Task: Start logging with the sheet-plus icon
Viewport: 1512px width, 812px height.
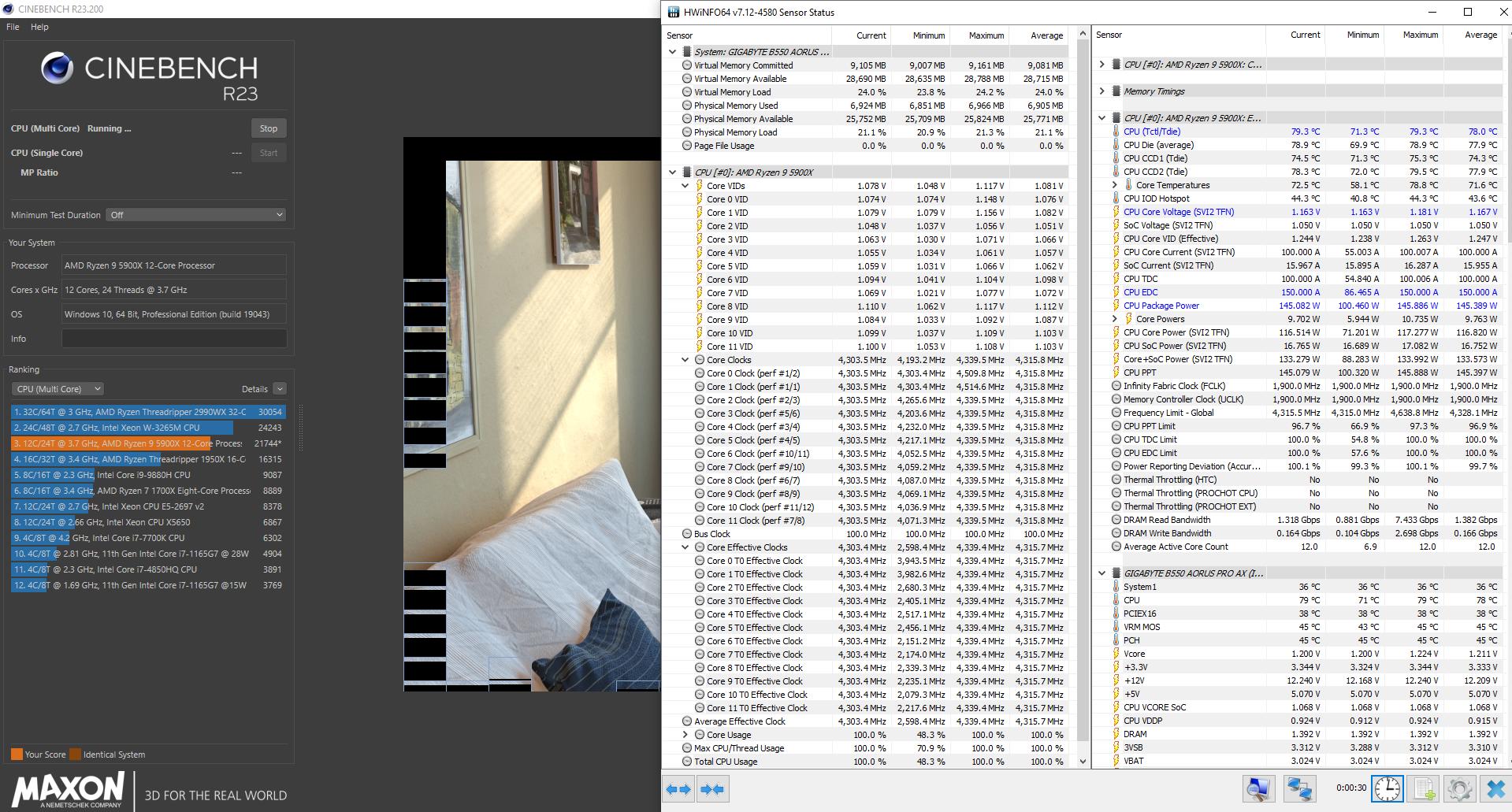Action: (x=1424, y=789)
